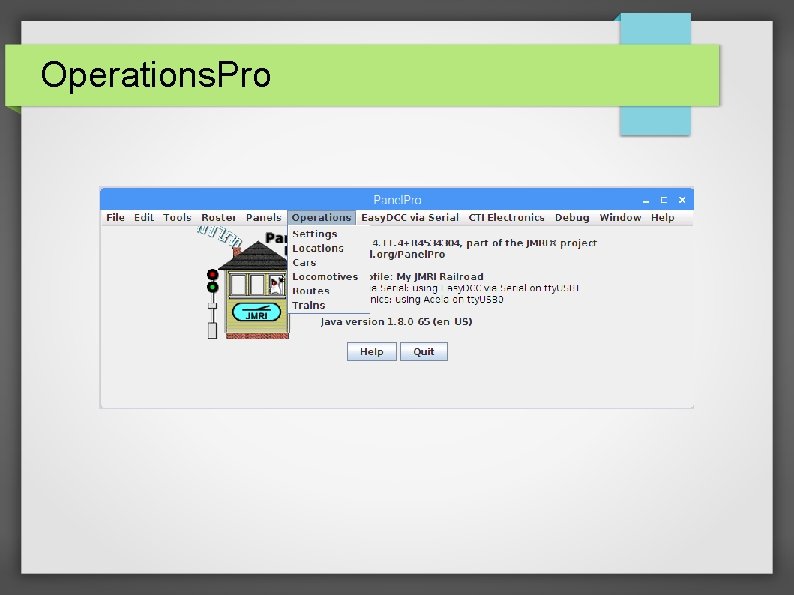
Task: Open the Roster menu
Action: pyautogui.click(x=218, y=218)
